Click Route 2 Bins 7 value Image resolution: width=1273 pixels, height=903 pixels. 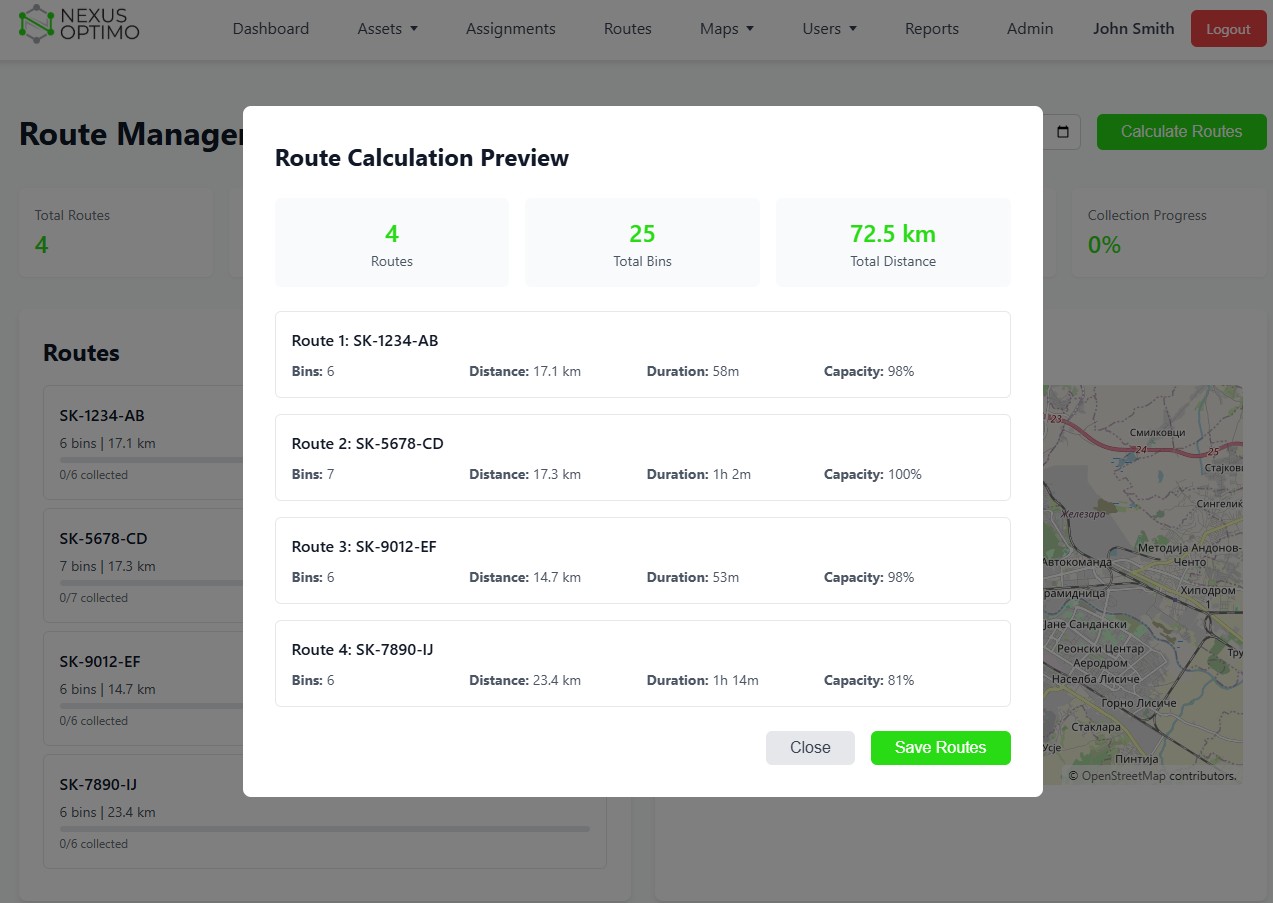point(330,474)
